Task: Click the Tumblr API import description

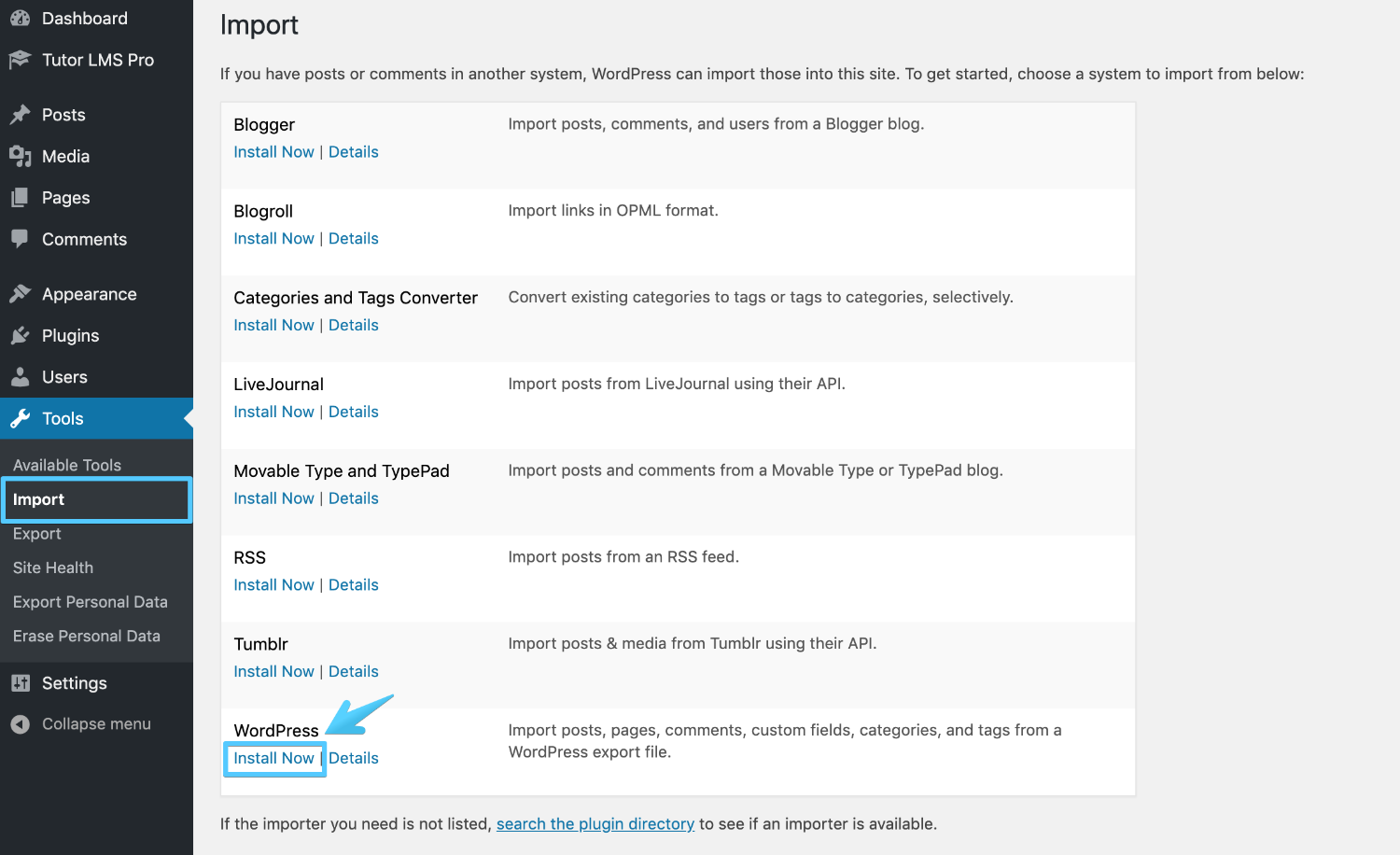Action: 693,644
